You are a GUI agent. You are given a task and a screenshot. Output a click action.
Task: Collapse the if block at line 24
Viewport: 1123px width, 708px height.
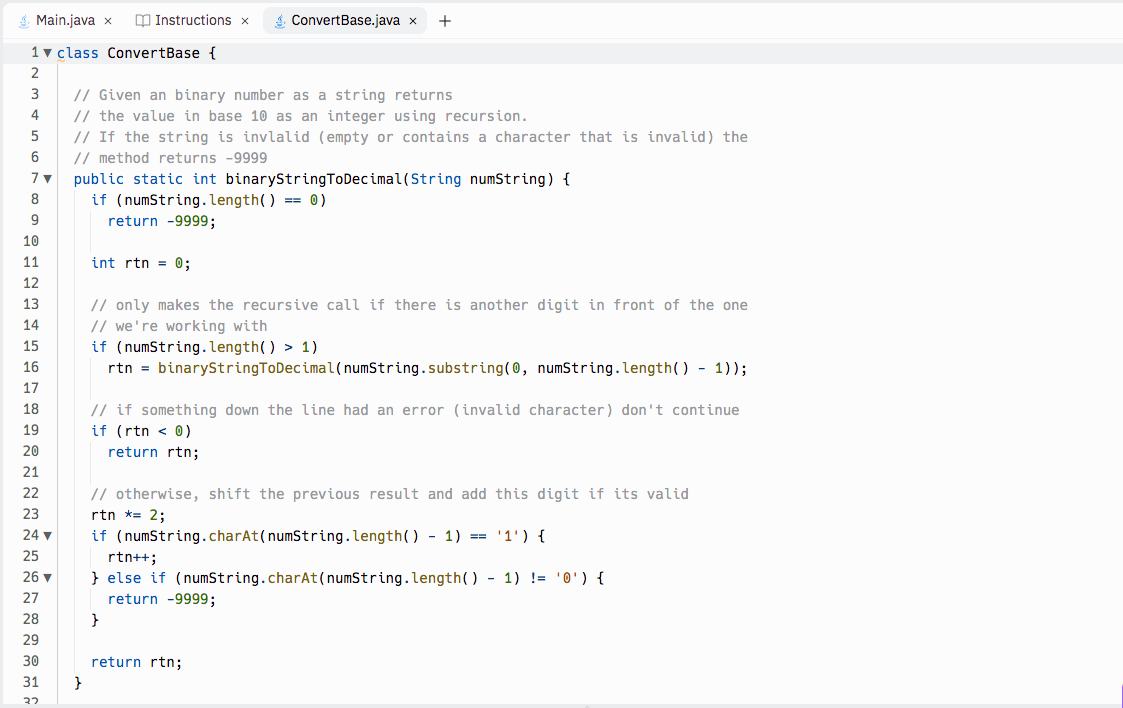pyautogui.click(x=47, y=535)
